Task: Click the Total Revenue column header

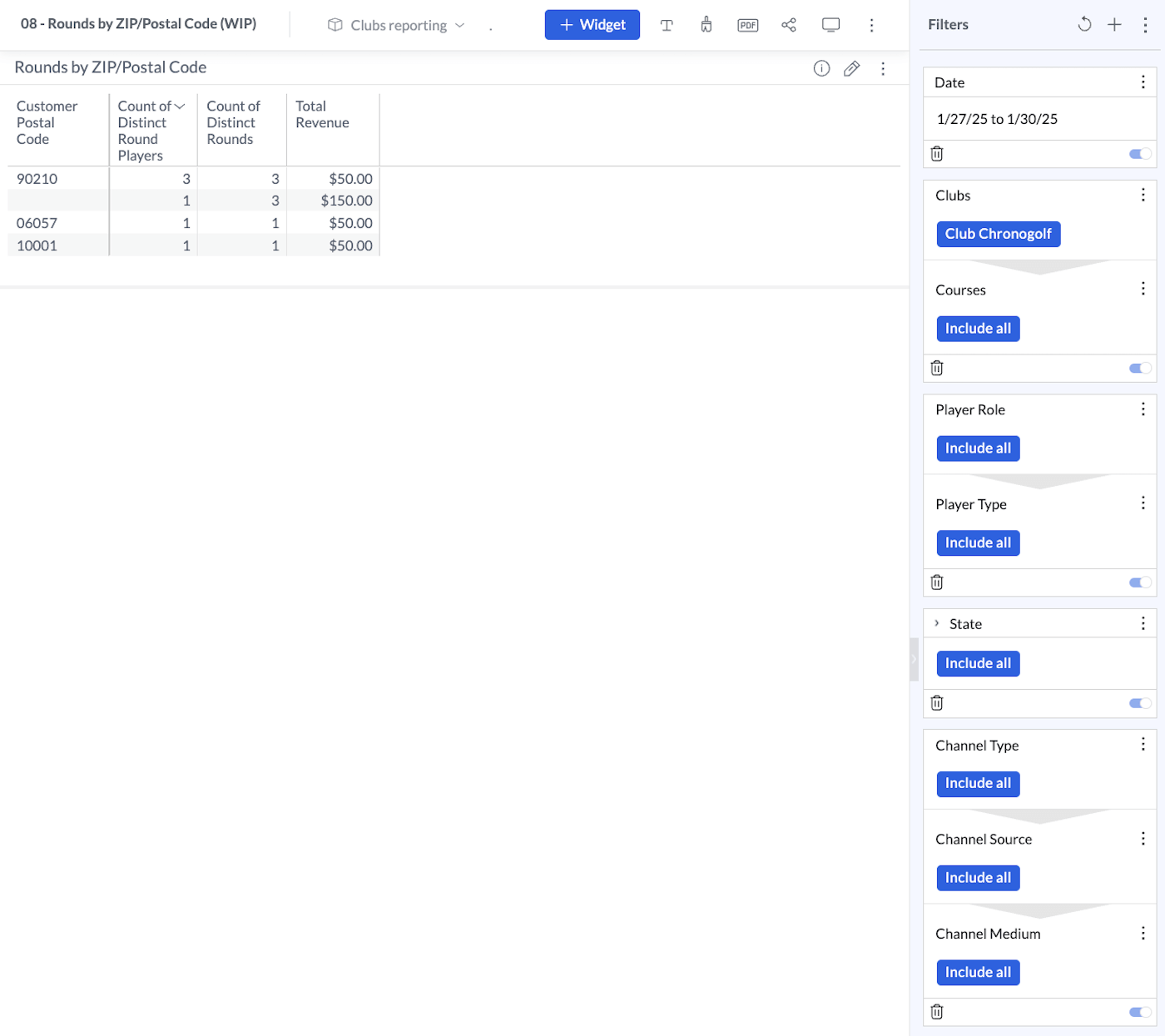Action: tap(322, 114)
